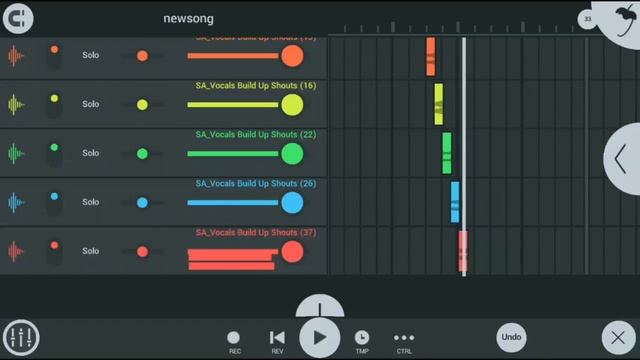Open the orange waveform icon of the top track
640x360 pixels.
coord(16,56)
